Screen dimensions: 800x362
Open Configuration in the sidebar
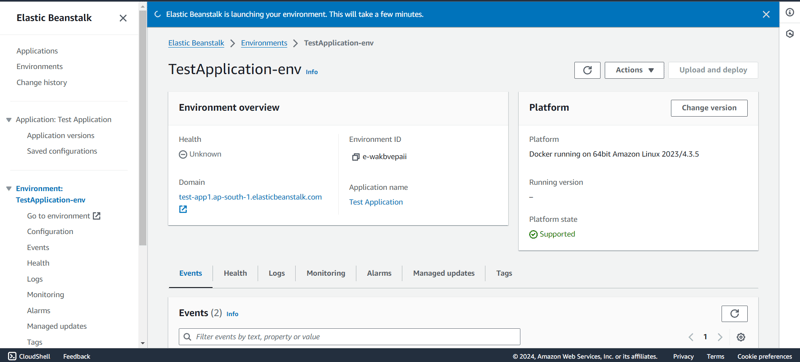coord(50,231)
